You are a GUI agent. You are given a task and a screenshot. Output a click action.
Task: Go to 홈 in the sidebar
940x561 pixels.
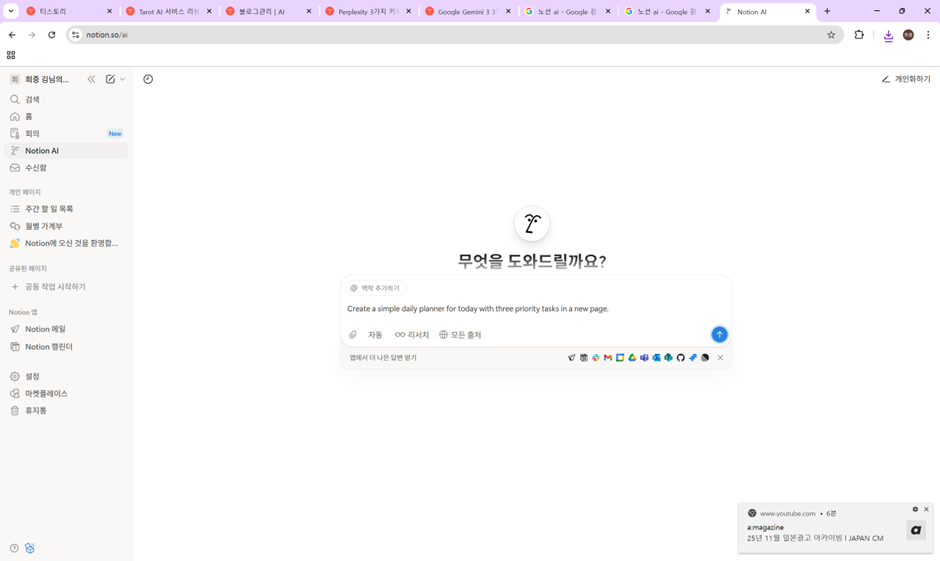(x=66, y=116)
